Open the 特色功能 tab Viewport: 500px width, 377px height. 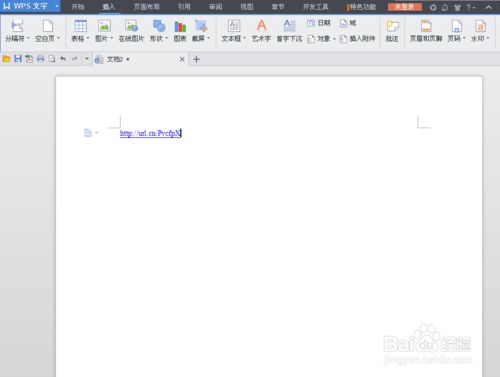[362, 7]
